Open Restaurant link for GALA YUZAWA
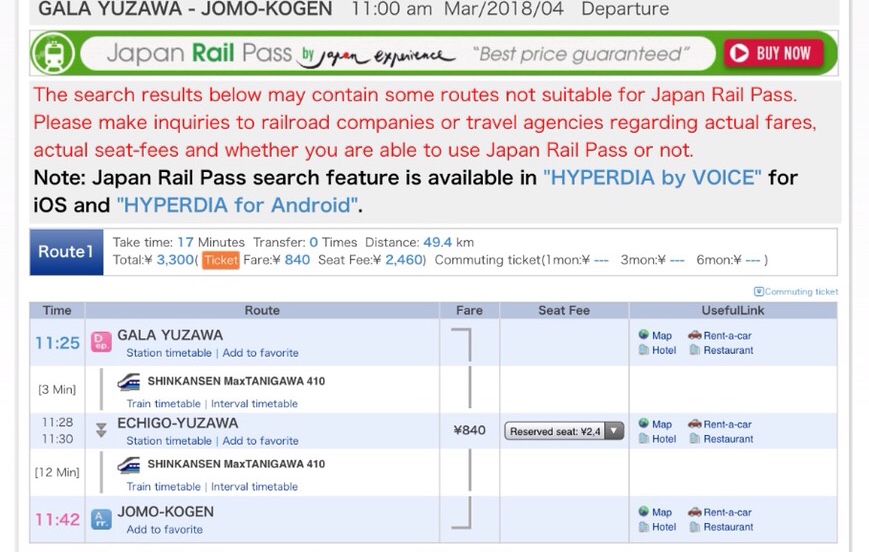Screen dimensions: 869x552 [x=728, y=350]
